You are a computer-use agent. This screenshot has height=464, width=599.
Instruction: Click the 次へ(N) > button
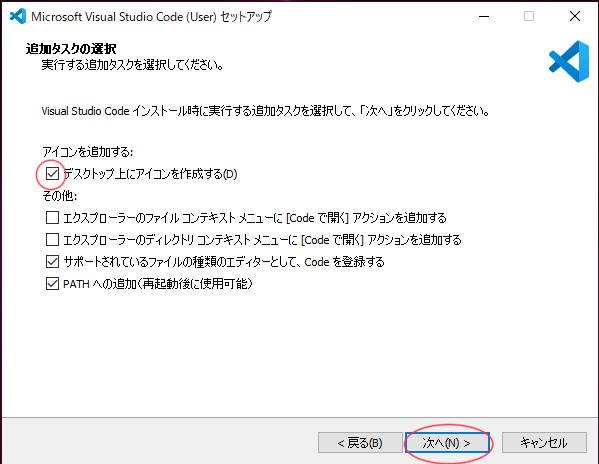(447, 443)
